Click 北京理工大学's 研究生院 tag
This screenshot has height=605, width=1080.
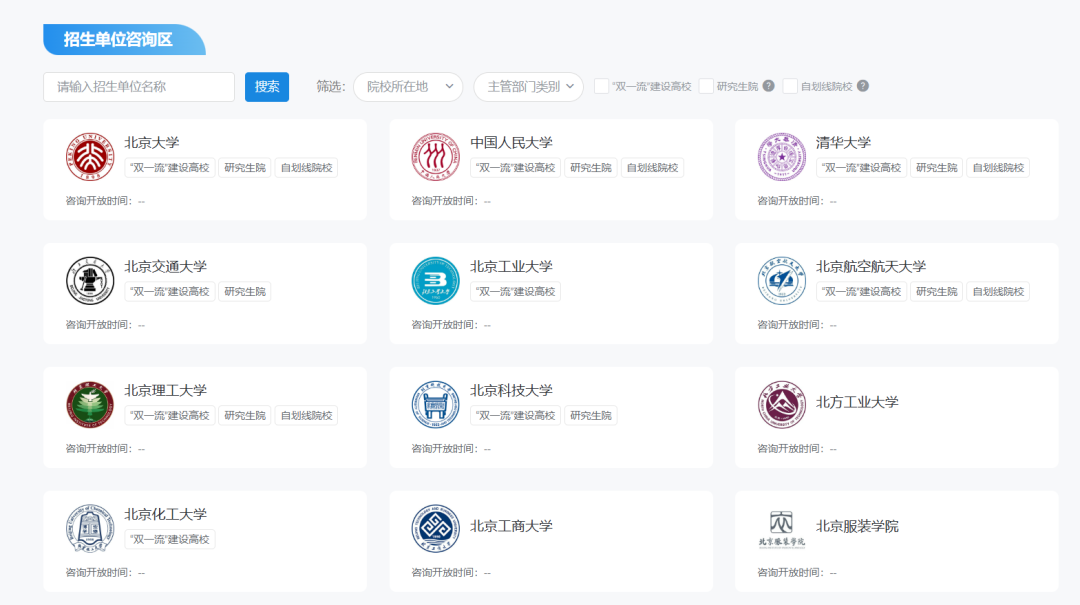(x=245, y=416)
